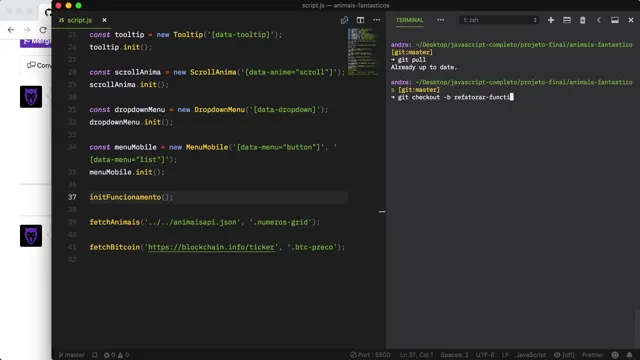Open changes icon in editor title bar
640x360 pixels.
click(x=344, y=20)
